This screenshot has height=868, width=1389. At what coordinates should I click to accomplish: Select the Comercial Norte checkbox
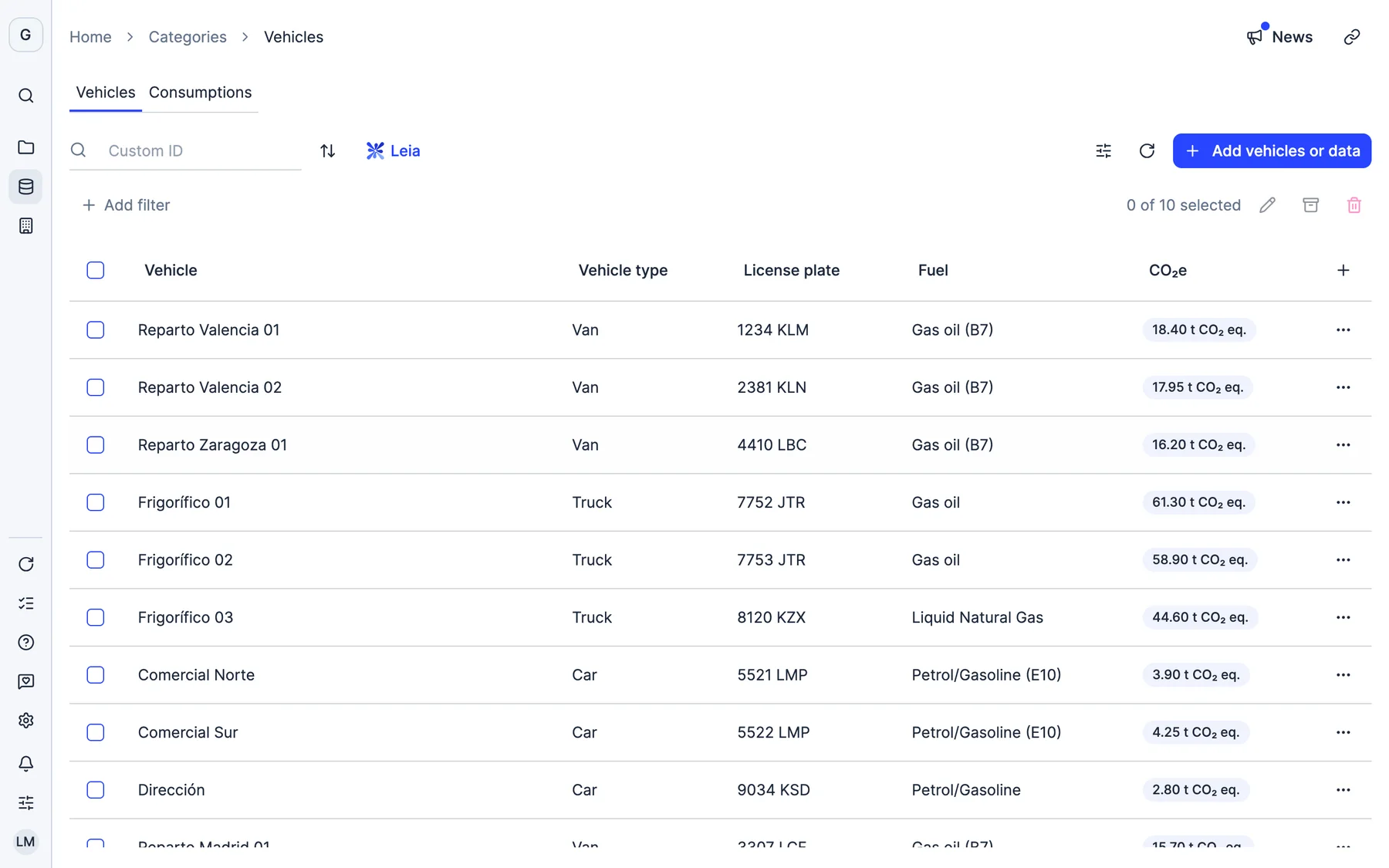coord(96,675)
